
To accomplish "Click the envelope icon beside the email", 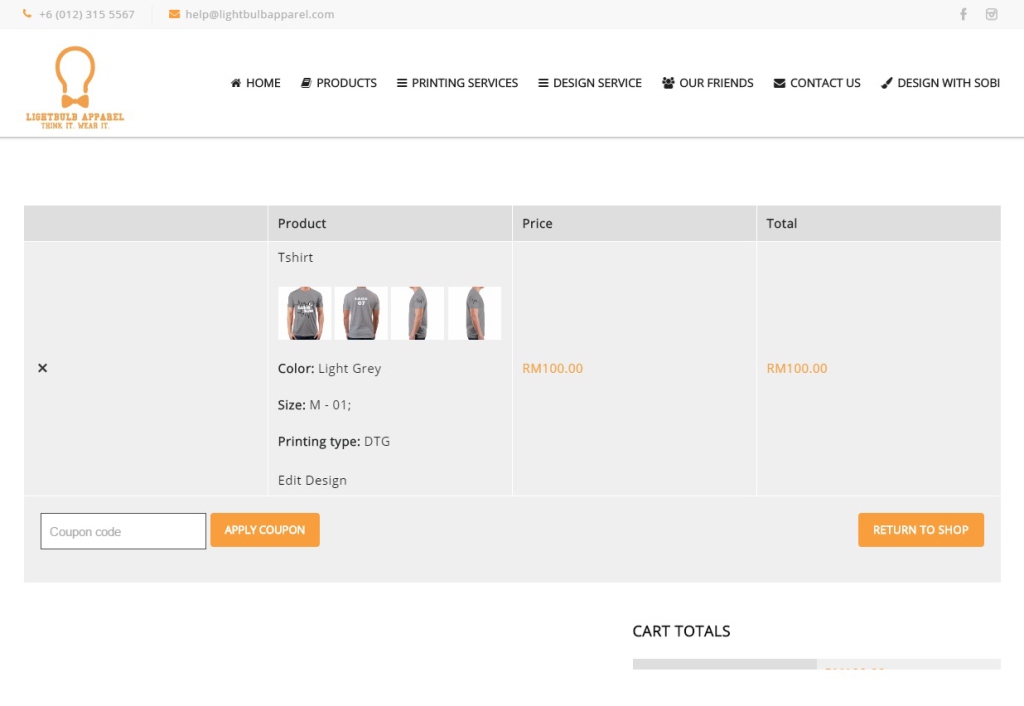I will click(174, 14).
